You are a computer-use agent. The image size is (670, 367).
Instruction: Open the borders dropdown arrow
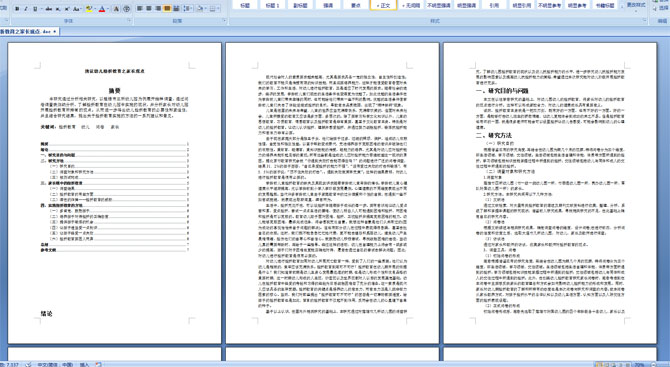[219, 9]
